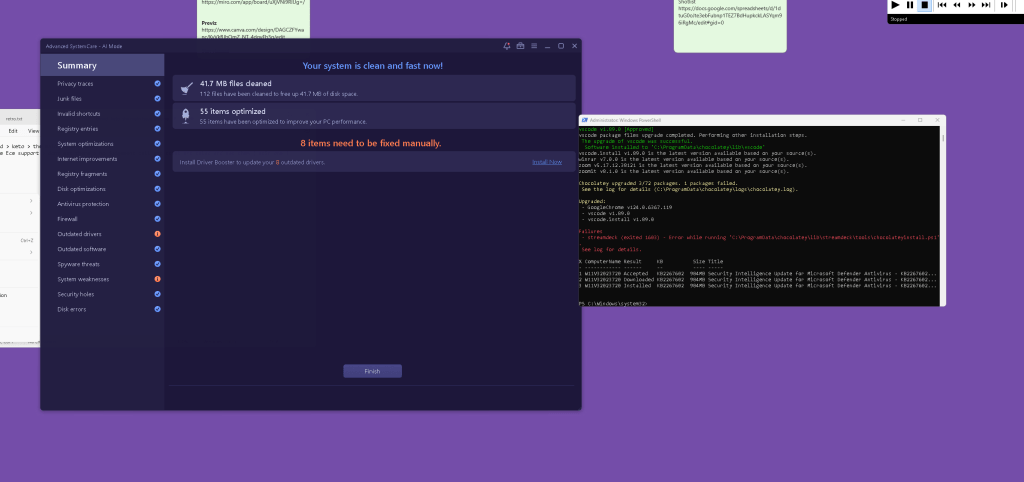Click the Invalid shortcuts checkmark
This screenshot has height=482, width=1024.
[157, 114]
